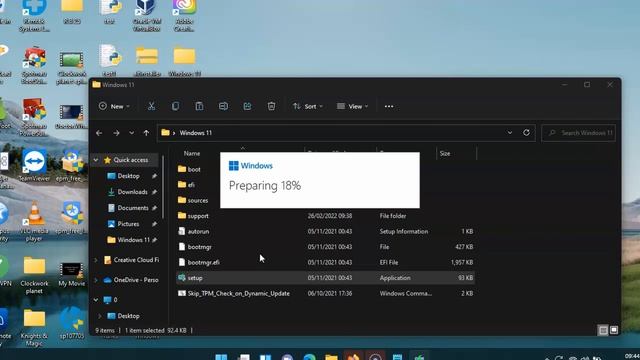Click the Rename icon in toolbar
Viewport: 640px width, 360px height.
pyautogui.click(x=223, y=107)
